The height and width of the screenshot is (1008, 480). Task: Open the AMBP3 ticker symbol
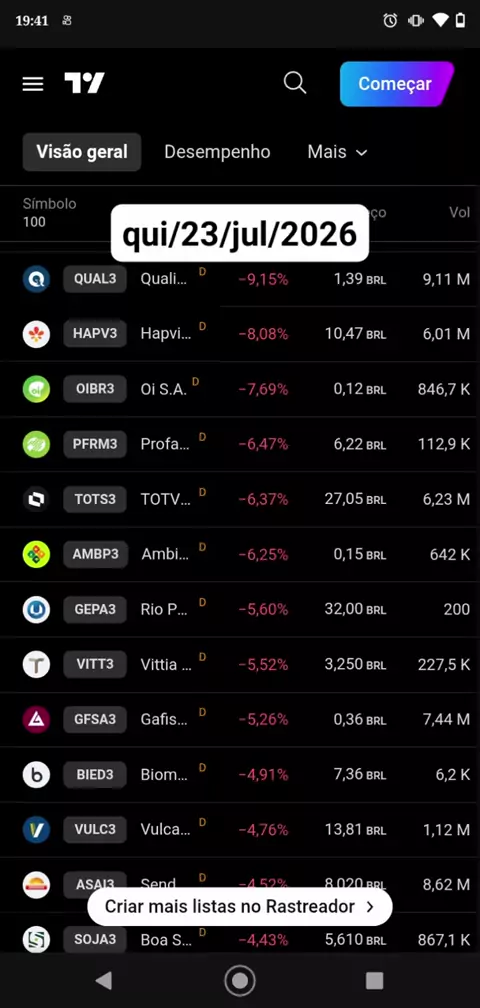click(95, 554)
